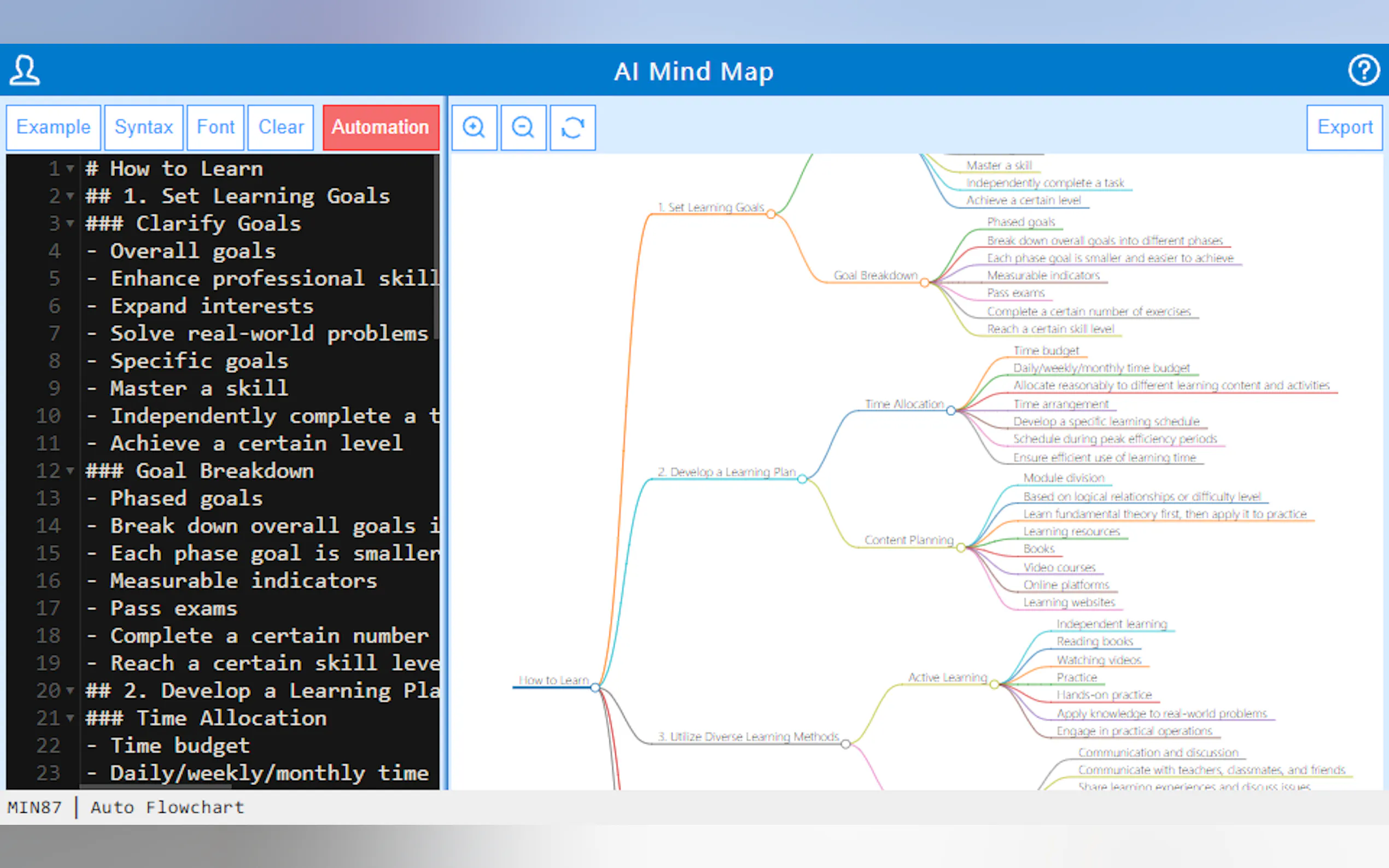Collapse 'Clarify Goals' section on line 3
The width and height of the screenshot is (1389, 868).
70,224
